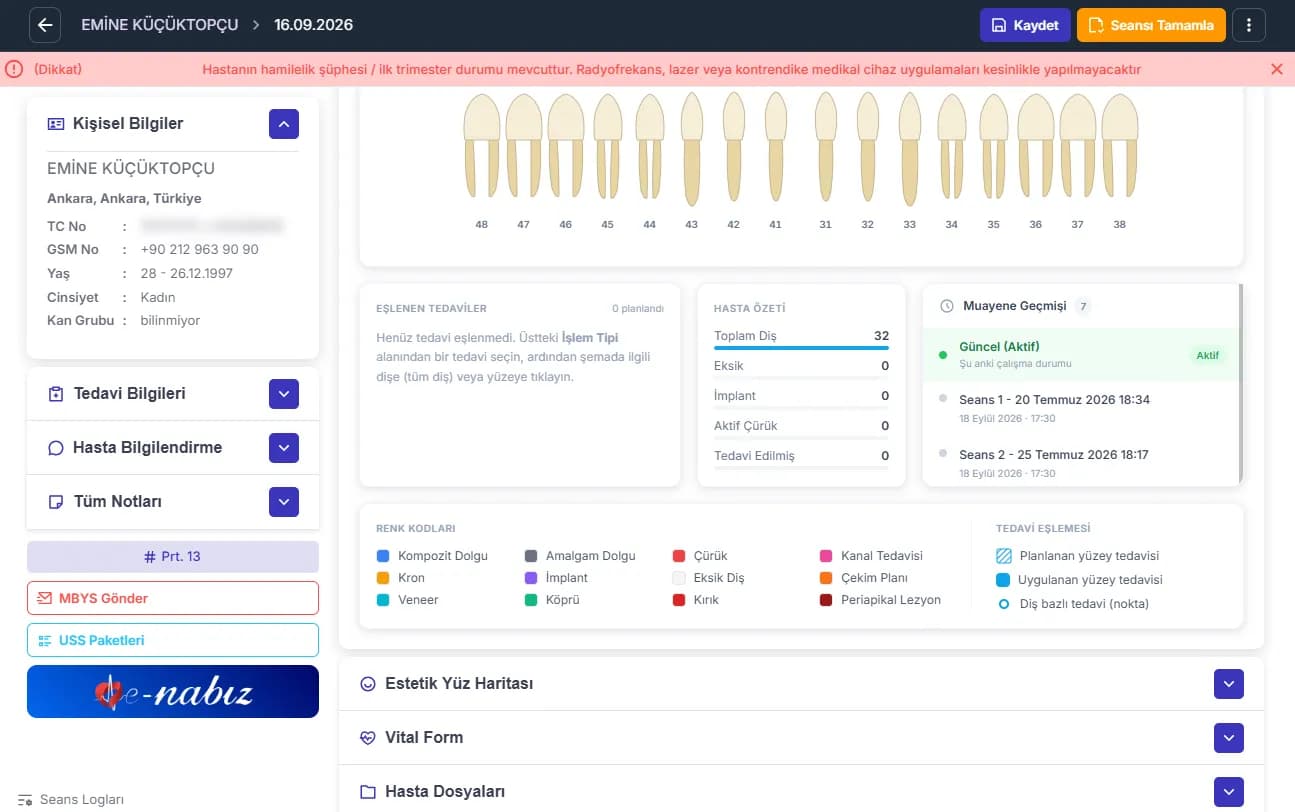This screenshot has width=1295, height=812.
Task: Collapse the Kişisel Bilgiler panel
Action: point(284,124)
